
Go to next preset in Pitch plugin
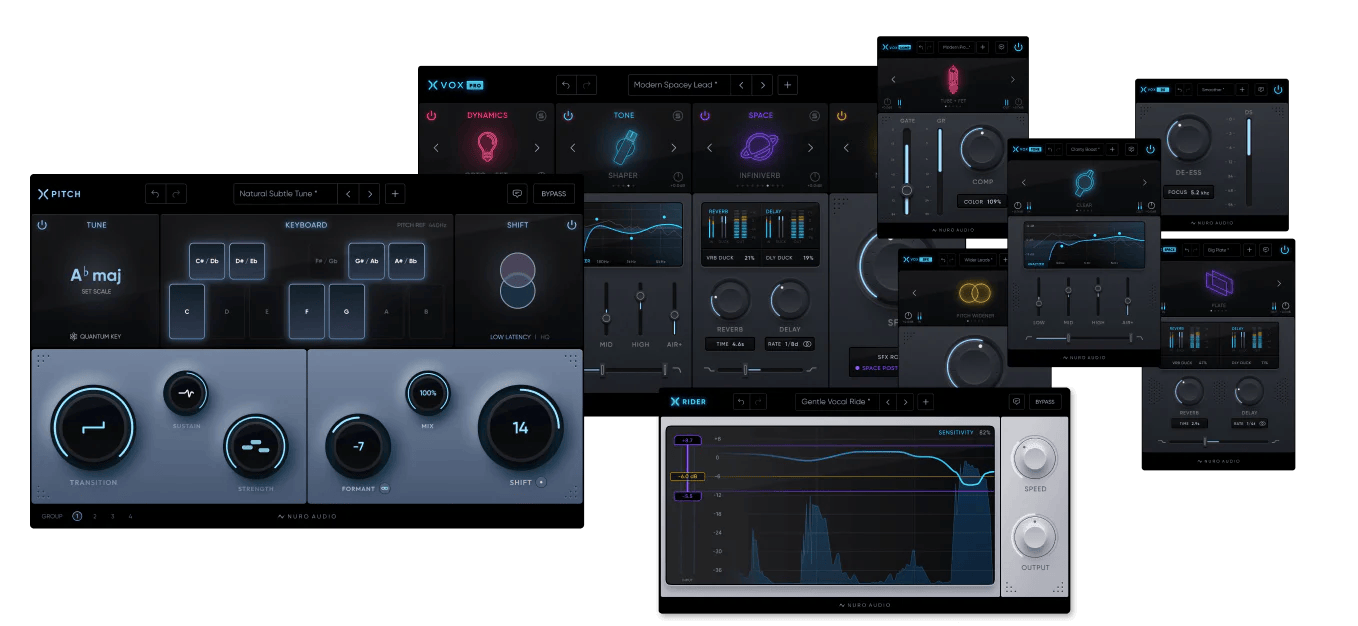tap(370, 194)
